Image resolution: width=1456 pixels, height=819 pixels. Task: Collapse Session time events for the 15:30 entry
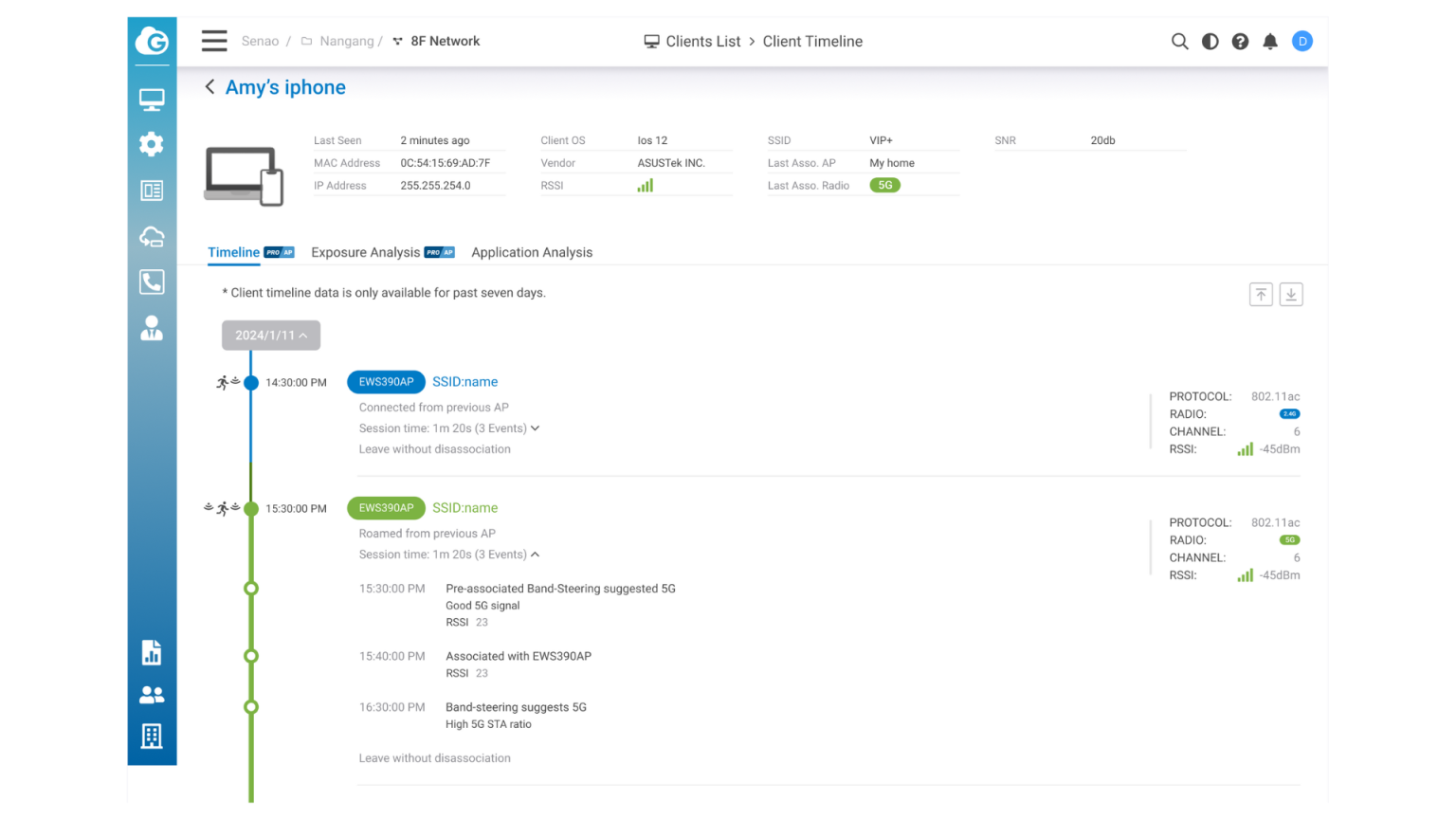[x=536, y=555]
